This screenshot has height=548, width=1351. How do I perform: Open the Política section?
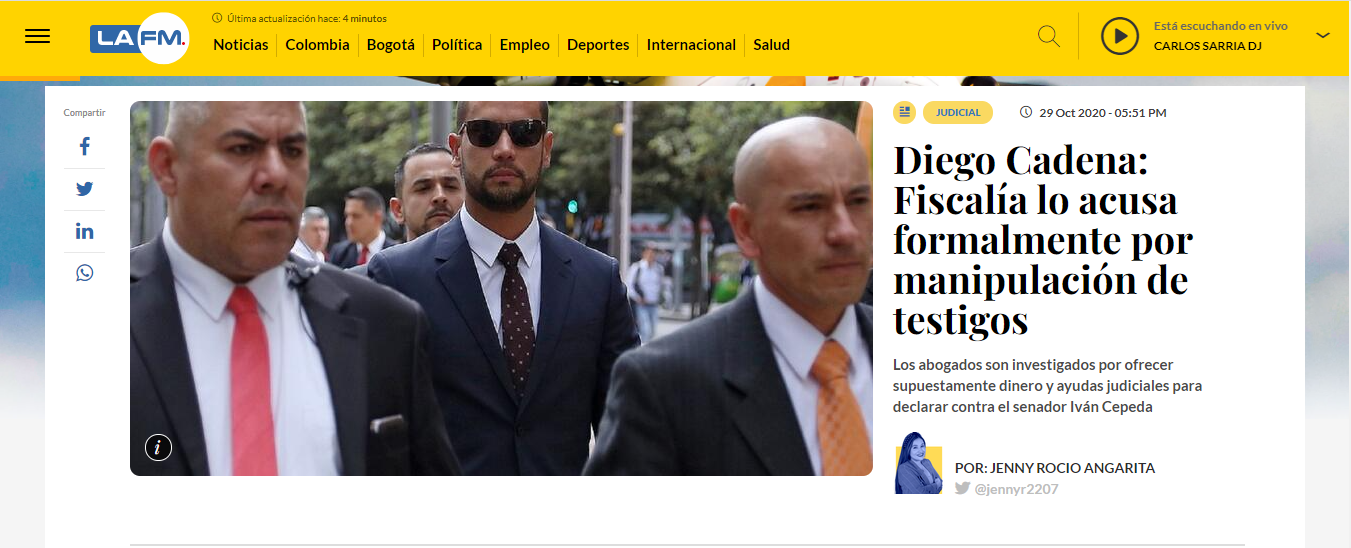457,45
